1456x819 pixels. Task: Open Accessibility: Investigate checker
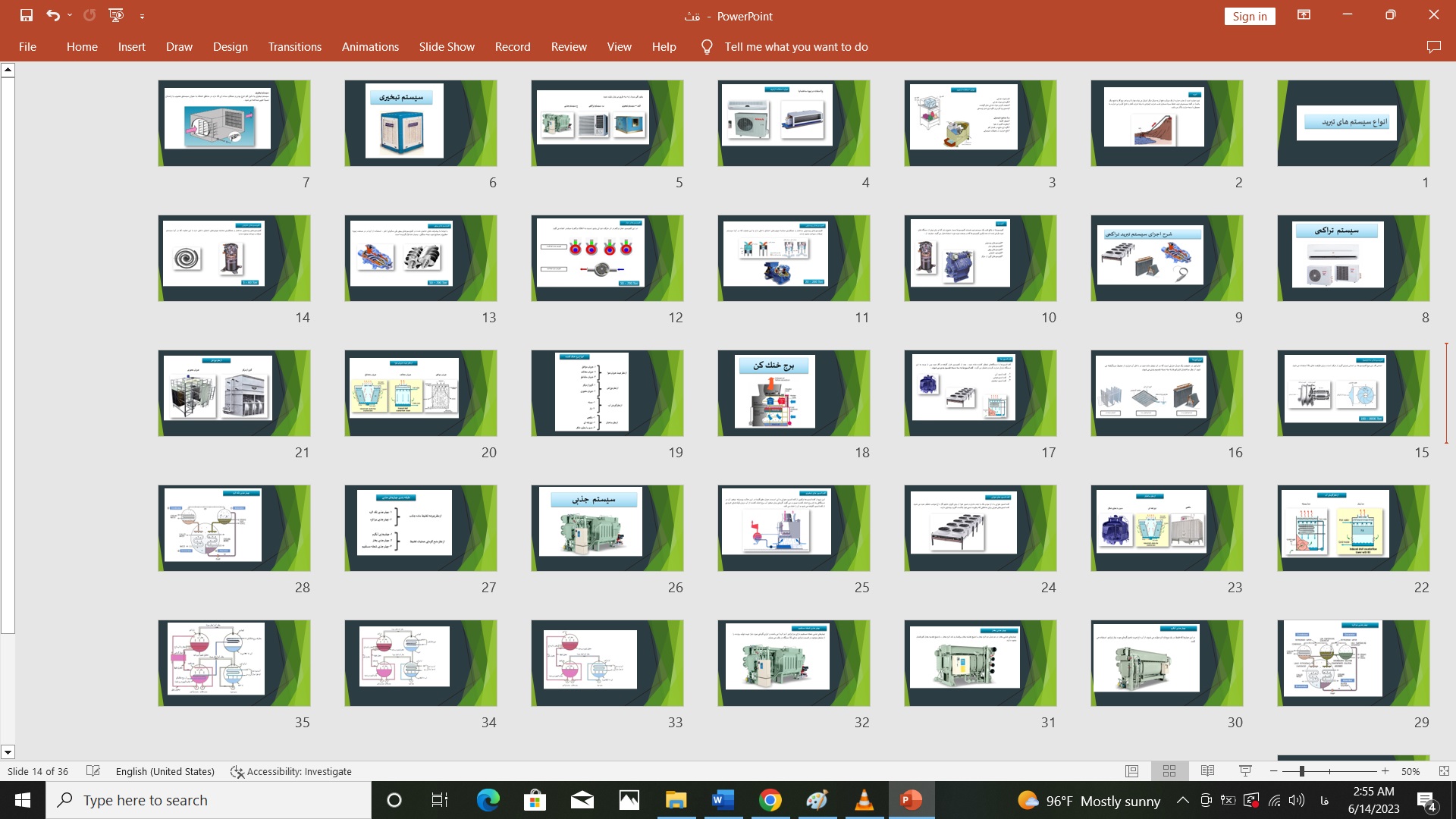click(291, 771)
